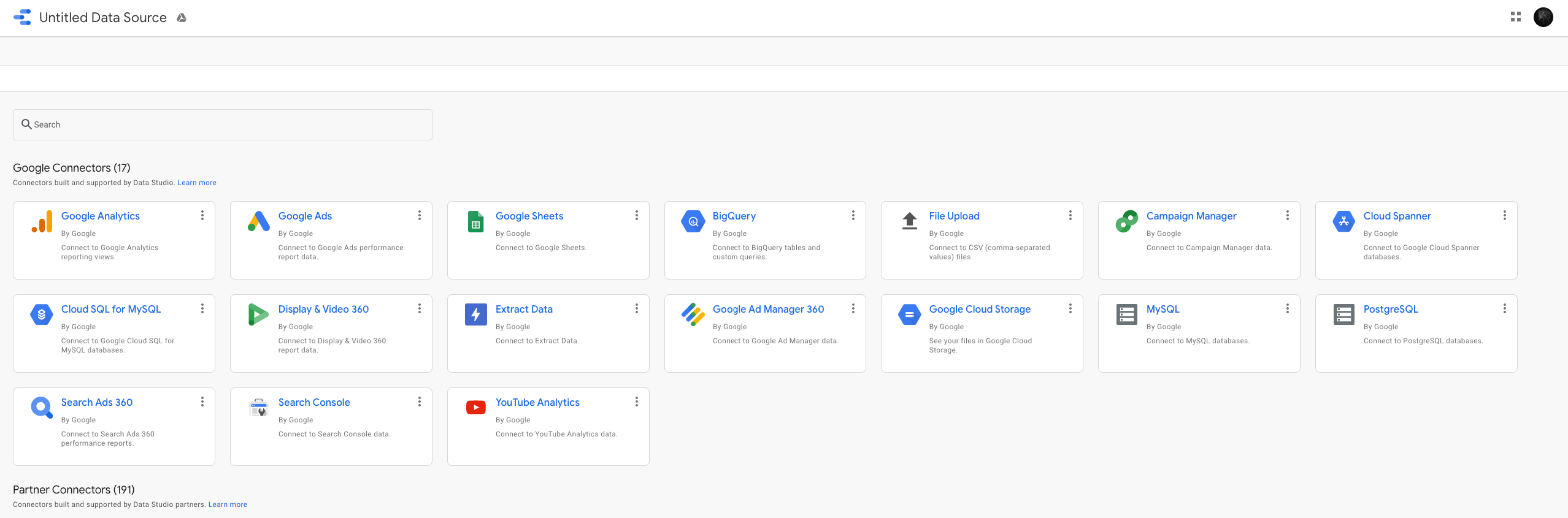1568x518 pixels.
Task: Select the Google Sheets connector title
Action: point(529,216)
